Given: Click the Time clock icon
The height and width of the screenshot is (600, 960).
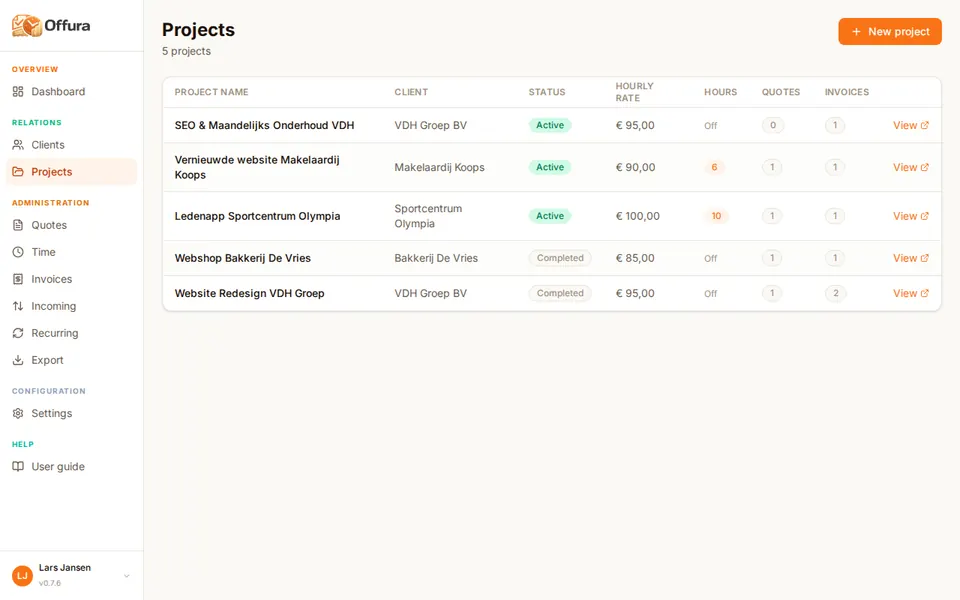Looking at the screenshot, I should (x=18, y=252).
